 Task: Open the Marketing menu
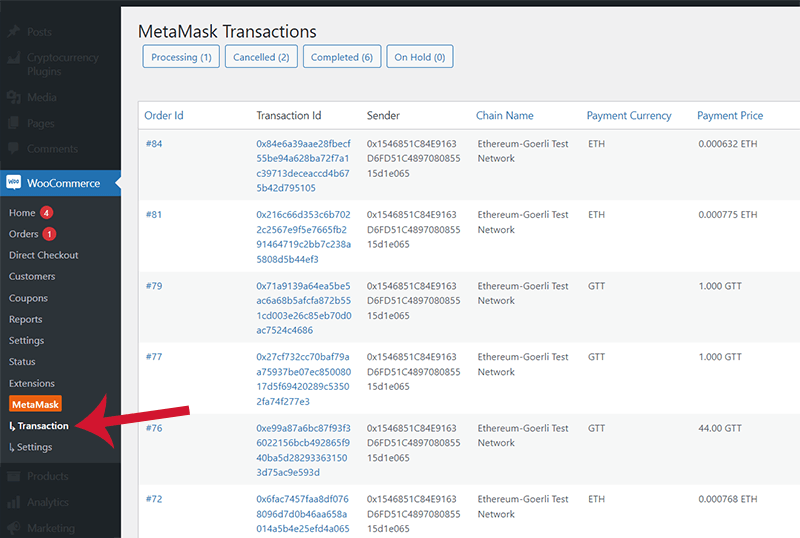51,528
